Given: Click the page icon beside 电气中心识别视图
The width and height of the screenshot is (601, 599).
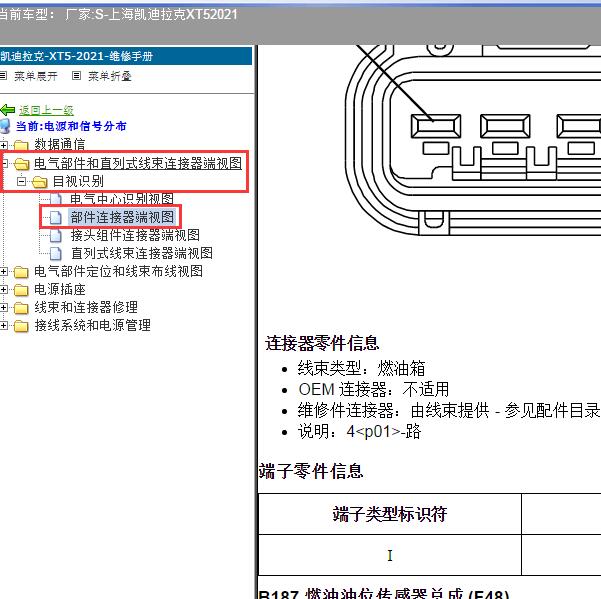Looking at the screenshot, I should click(56, 199).
